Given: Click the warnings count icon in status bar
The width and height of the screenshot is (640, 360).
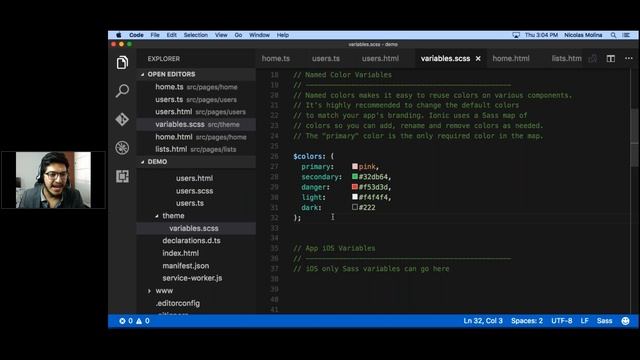Looking at the screenshot, I should tap(139, 321).
